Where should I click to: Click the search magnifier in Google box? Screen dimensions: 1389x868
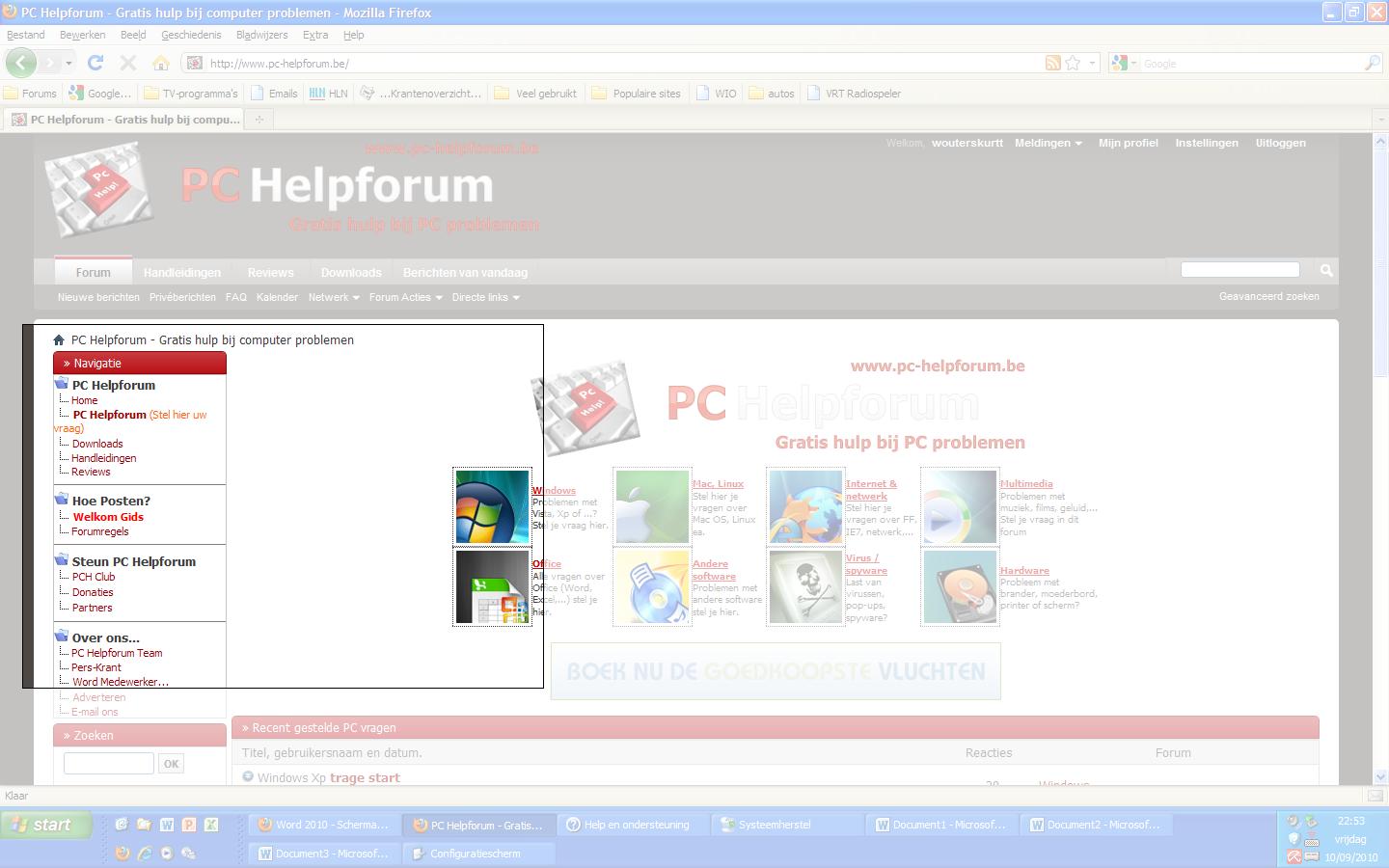[1372, 63]
